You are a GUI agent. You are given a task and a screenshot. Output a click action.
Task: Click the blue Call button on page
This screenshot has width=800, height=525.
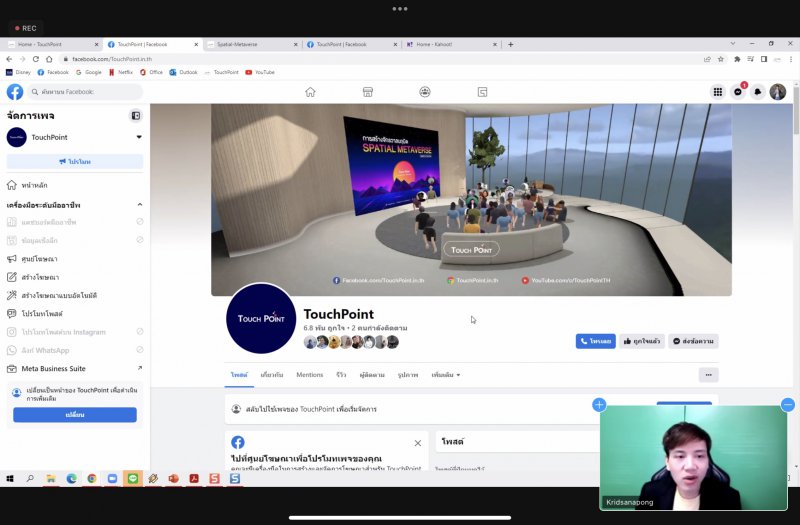(x=595, y=341)
